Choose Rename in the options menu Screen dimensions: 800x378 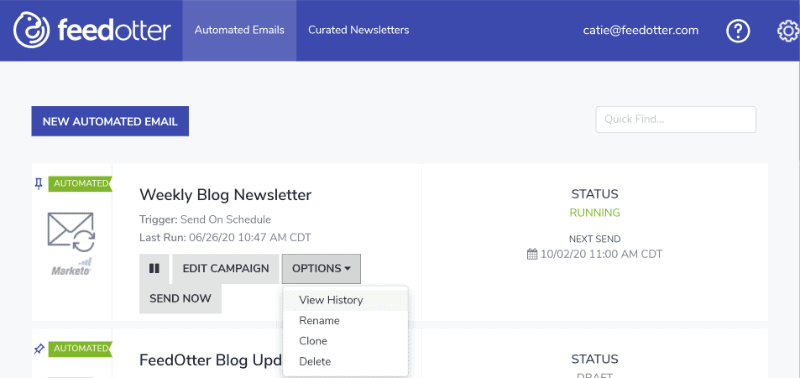pyautogui.click(x=345, y=320)
